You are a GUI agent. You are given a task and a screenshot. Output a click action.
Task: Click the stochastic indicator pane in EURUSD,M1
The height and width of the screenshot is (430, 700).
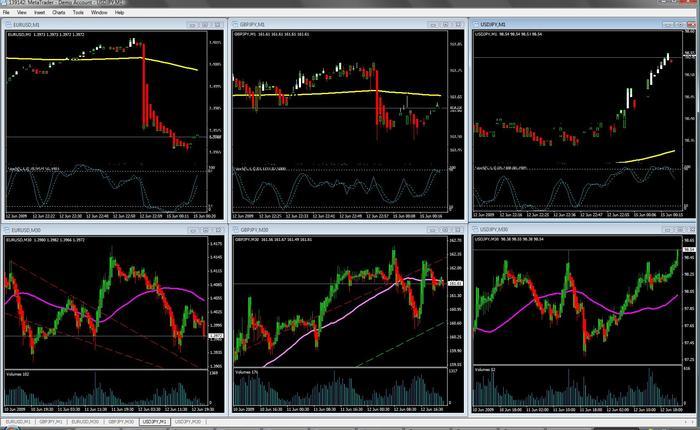pyautogui.click(x=106, y=188)
